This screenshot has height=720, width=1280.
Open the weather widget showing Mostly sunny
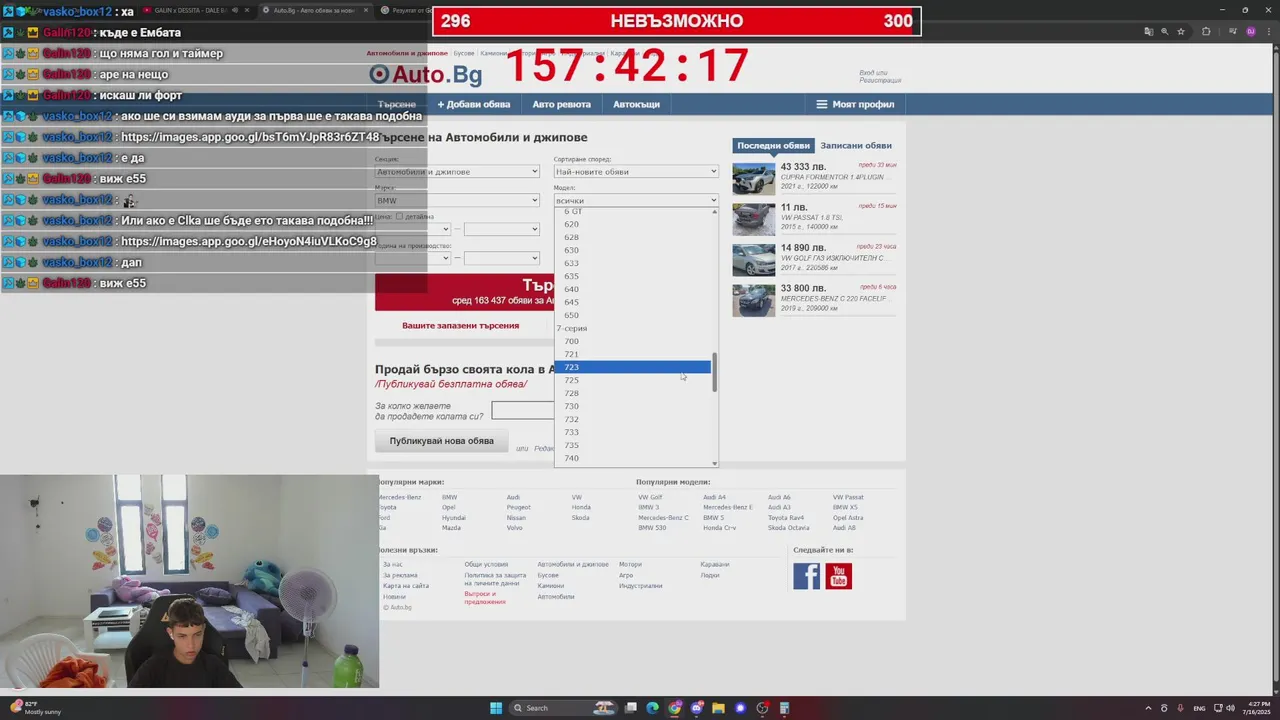click(35, 708)
